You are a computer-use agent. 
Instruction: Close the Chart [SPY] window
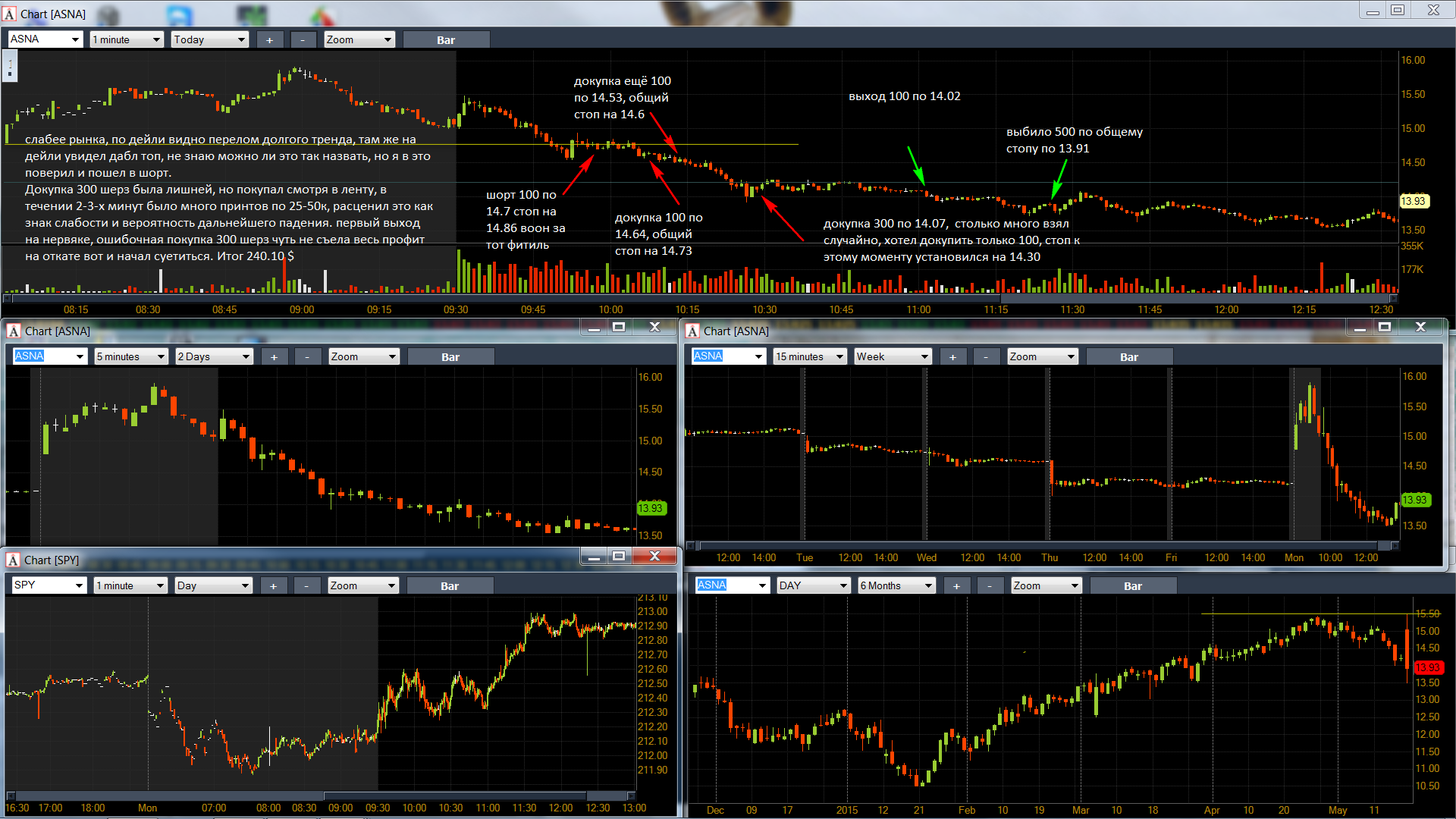point(655,557)
